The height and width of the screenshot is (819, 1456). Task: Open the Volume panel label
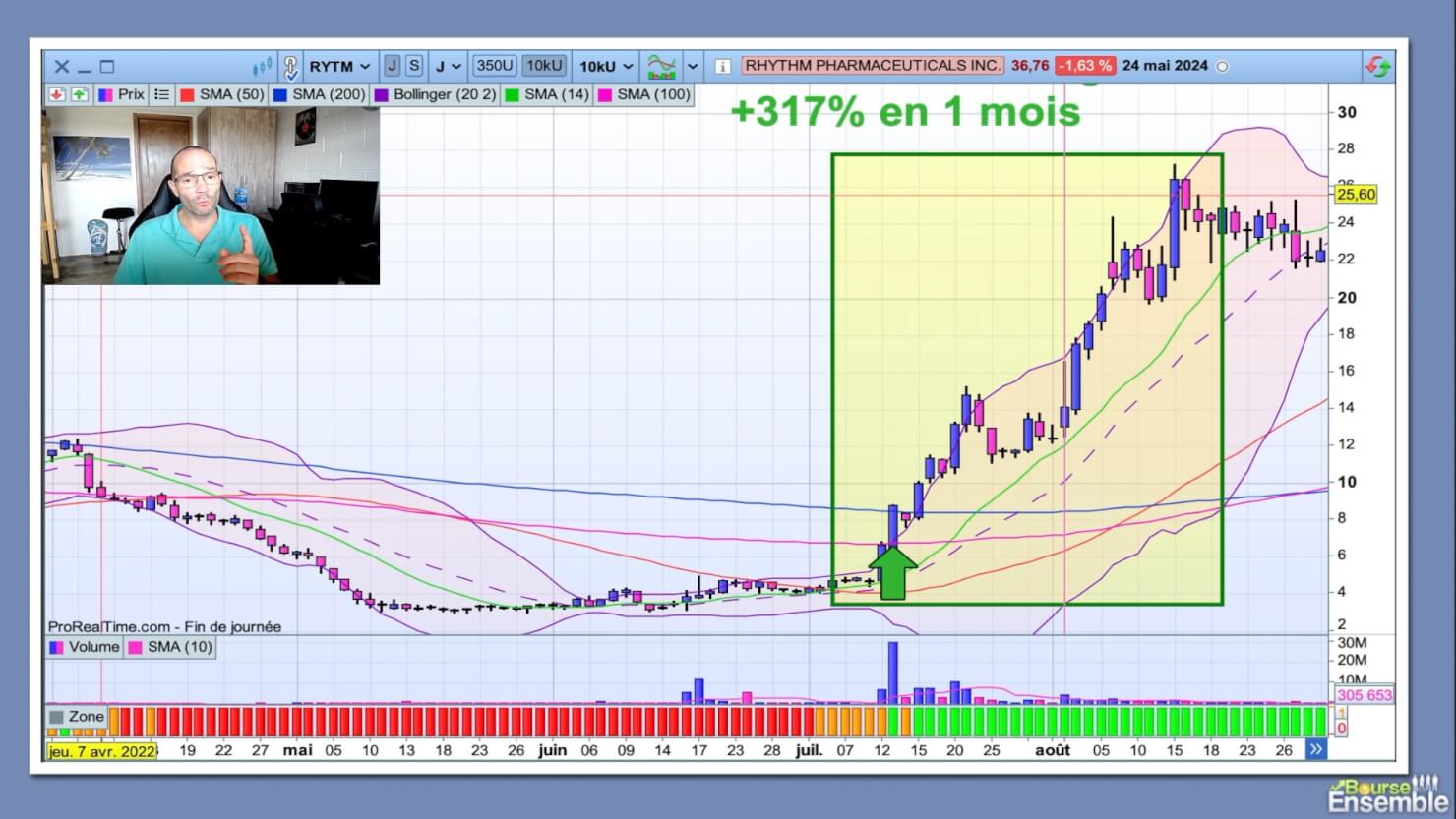pyautogui.click(x=84, y=647)
